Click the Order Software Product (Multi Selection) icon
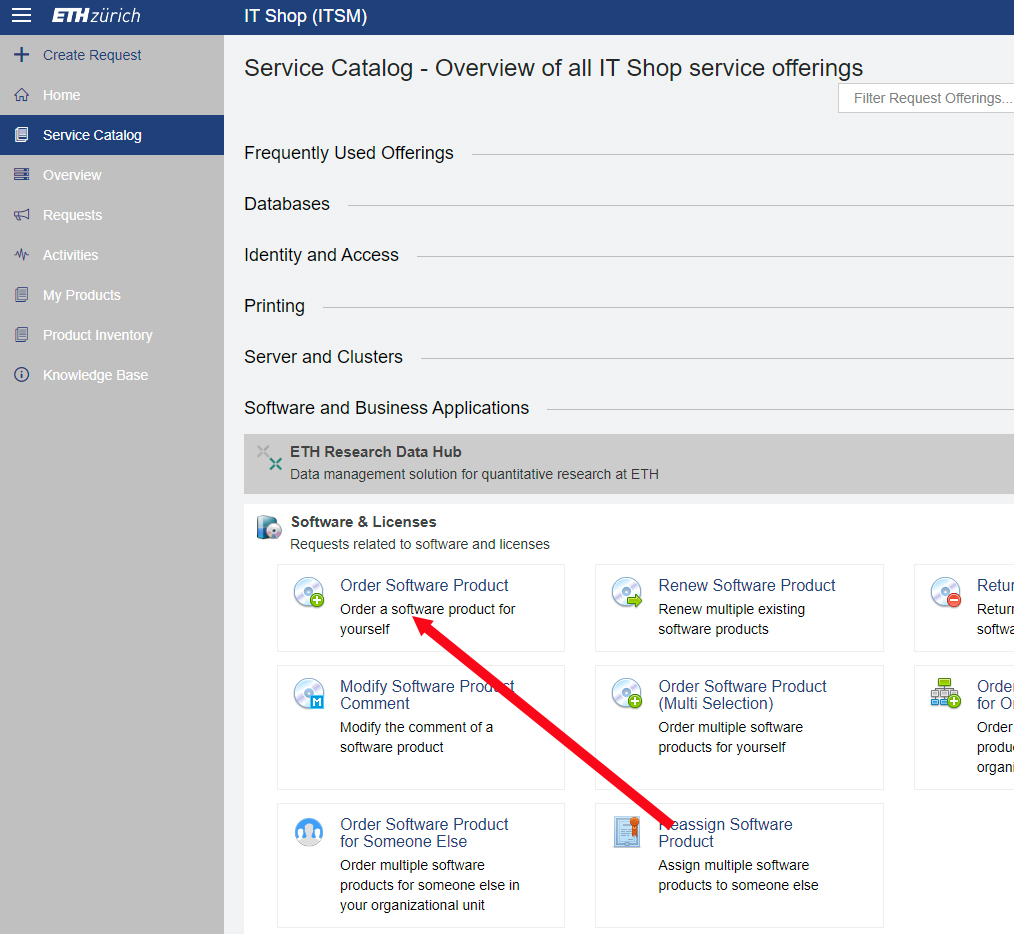The image size is (1014, 934). pos(627,693)
